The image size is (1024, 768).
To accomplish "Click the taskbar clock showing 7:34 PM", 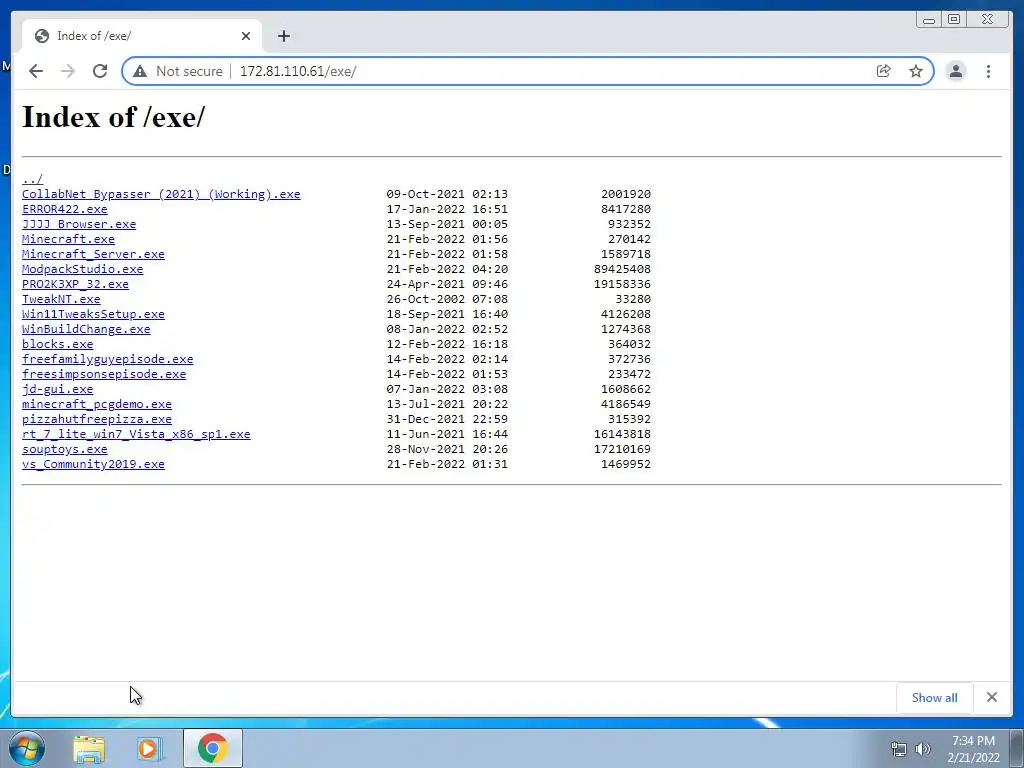I will point(973,749).
